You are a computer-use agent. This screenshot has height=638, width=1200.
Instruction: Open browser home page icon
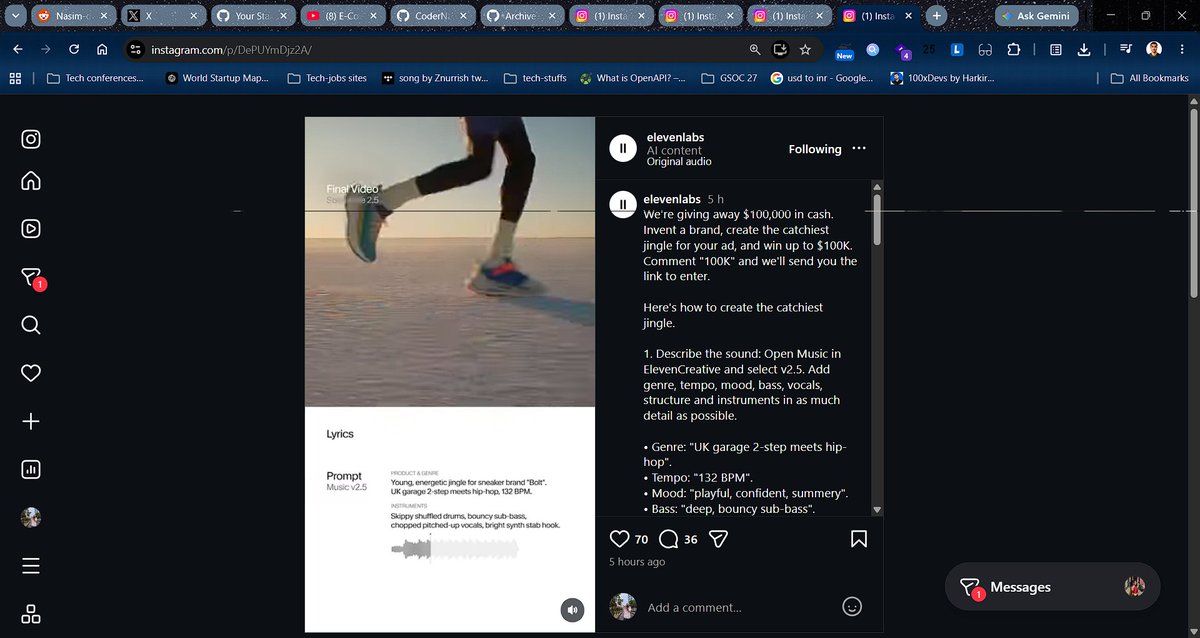102,49
